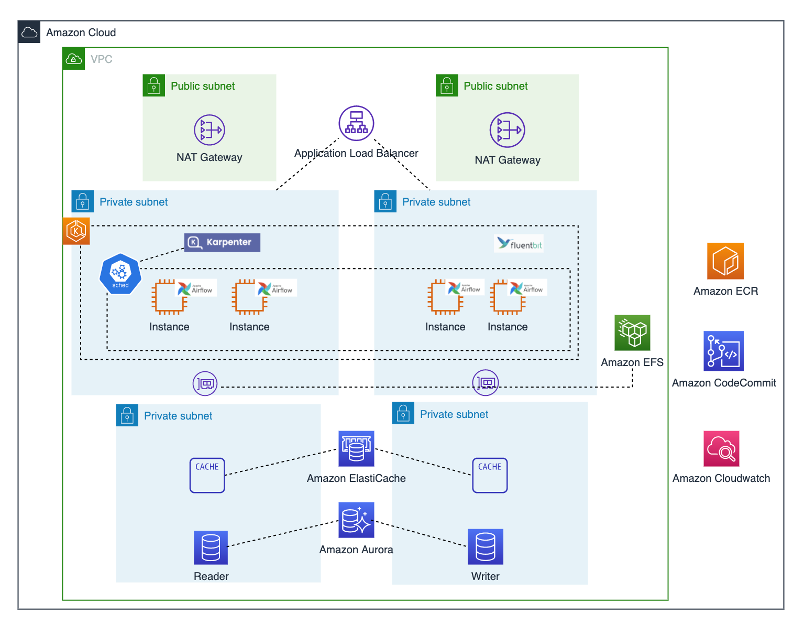793x625 pixels.
Task: Click the green VPC cloud icon
Action: [74, 59]
